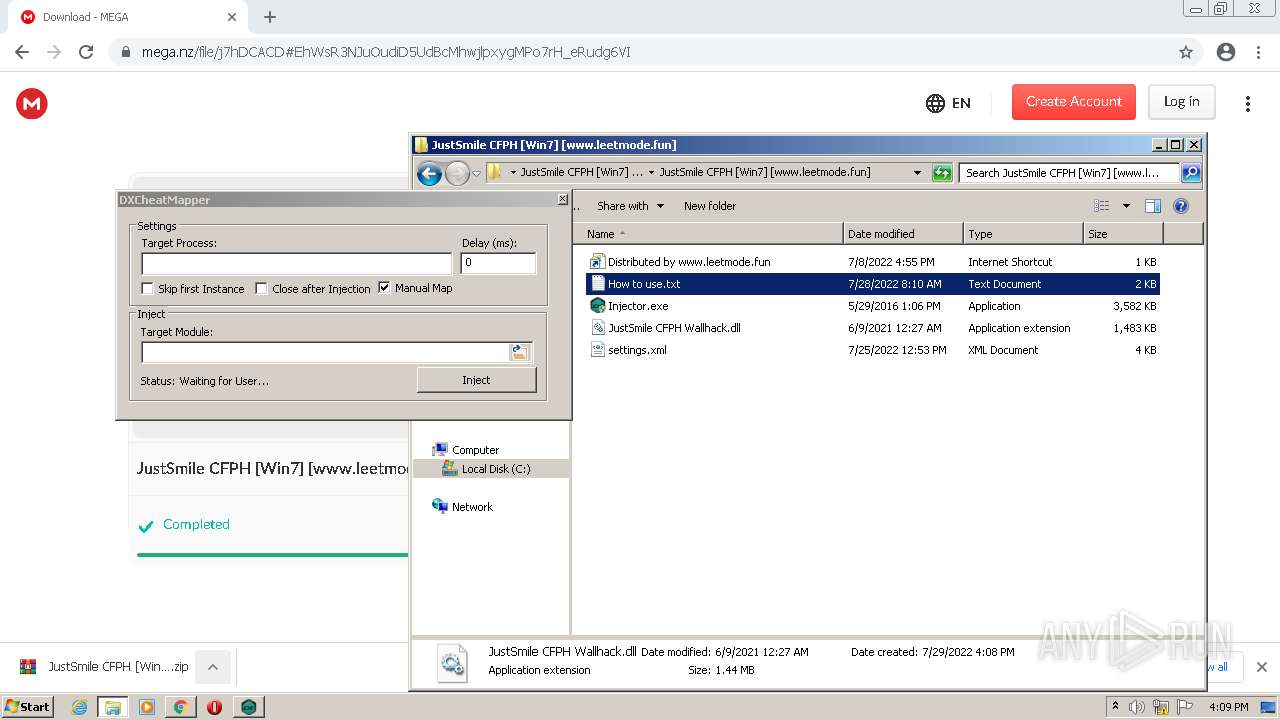Select JustSmile CFPH Wallhack.dll file
Viewport: 1280px width, 720px height.
click(674, 328)
